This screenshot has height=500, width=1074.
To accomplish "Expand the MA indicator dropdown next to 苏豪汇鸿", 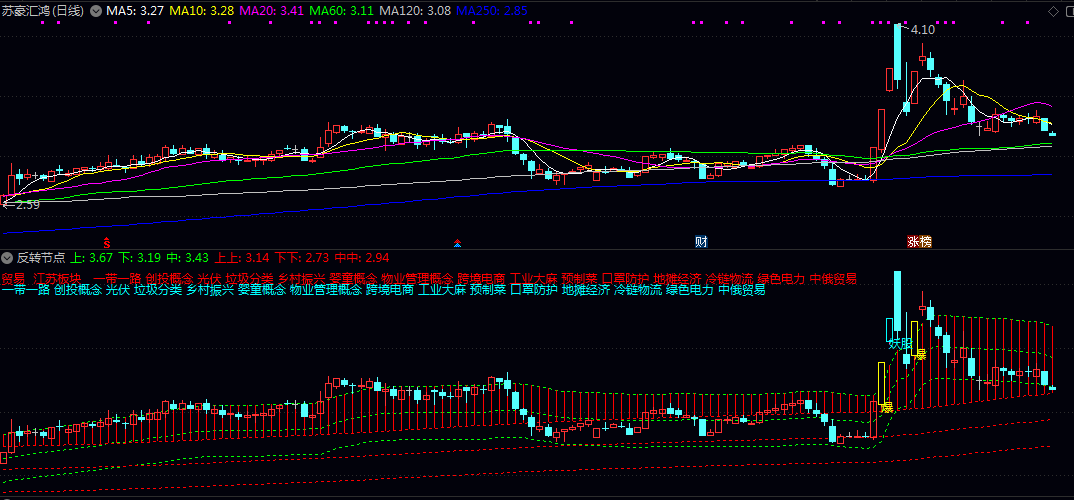I will (96, 10).
